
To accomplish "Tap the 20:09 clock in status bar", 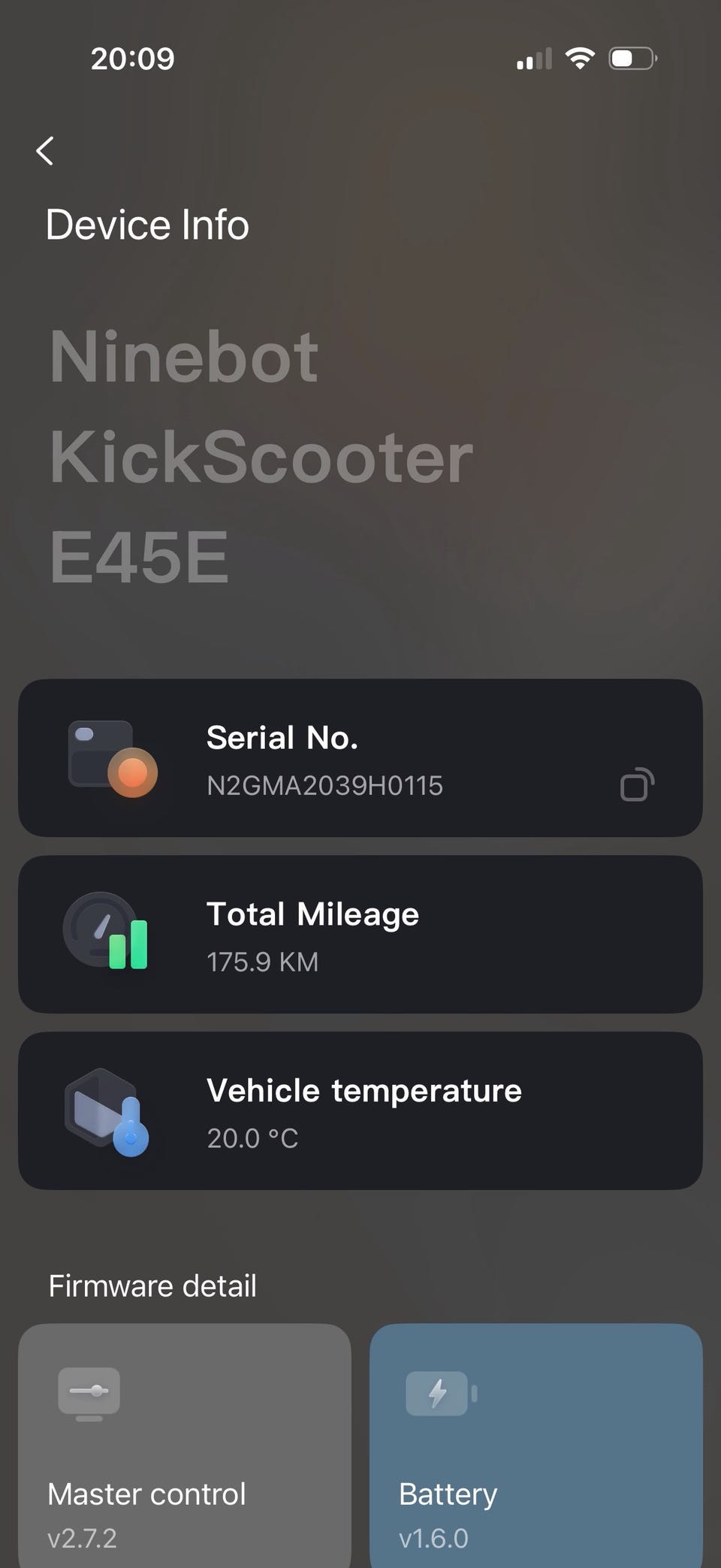I will pos(132,59).
